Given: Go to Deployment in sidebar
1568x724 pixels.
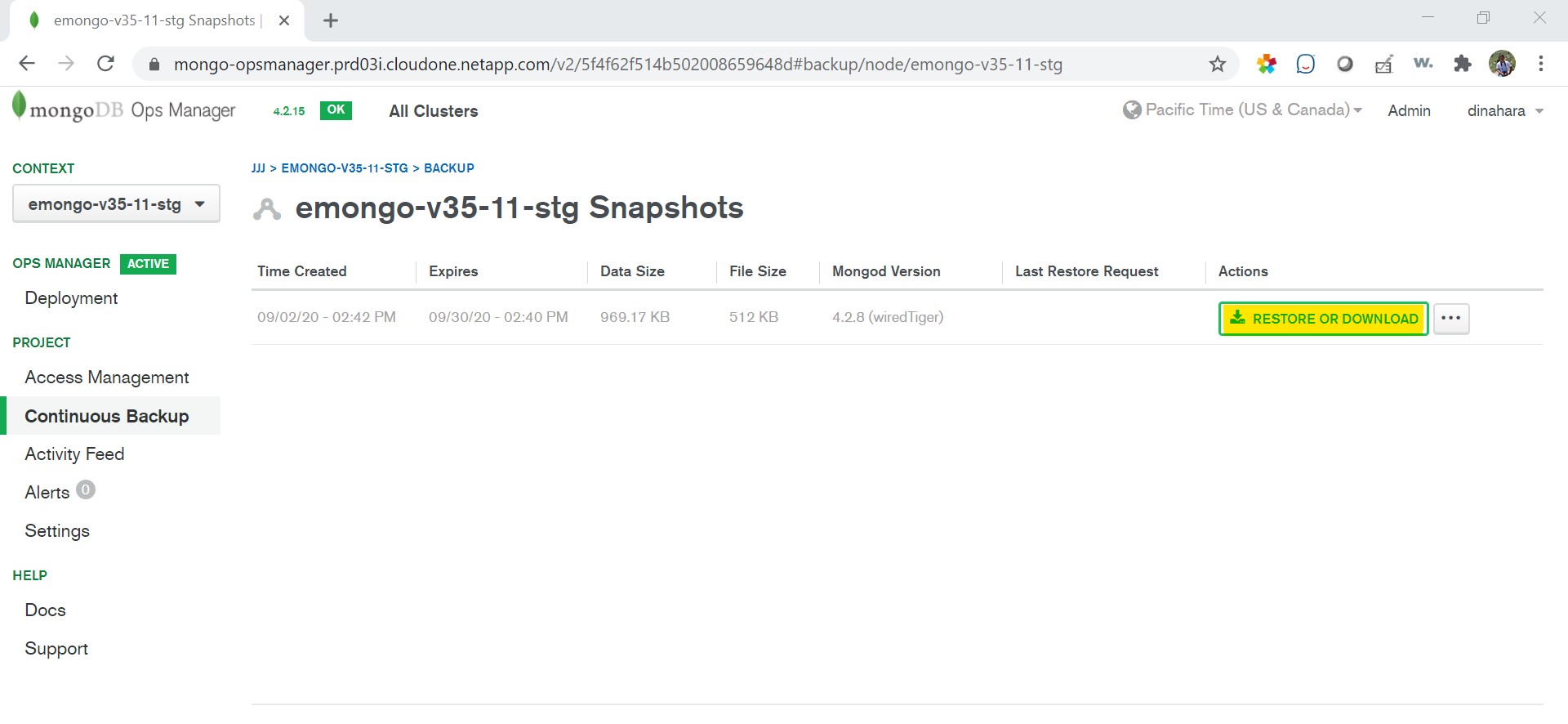Looking at the screenshot, I should point(71,298).
